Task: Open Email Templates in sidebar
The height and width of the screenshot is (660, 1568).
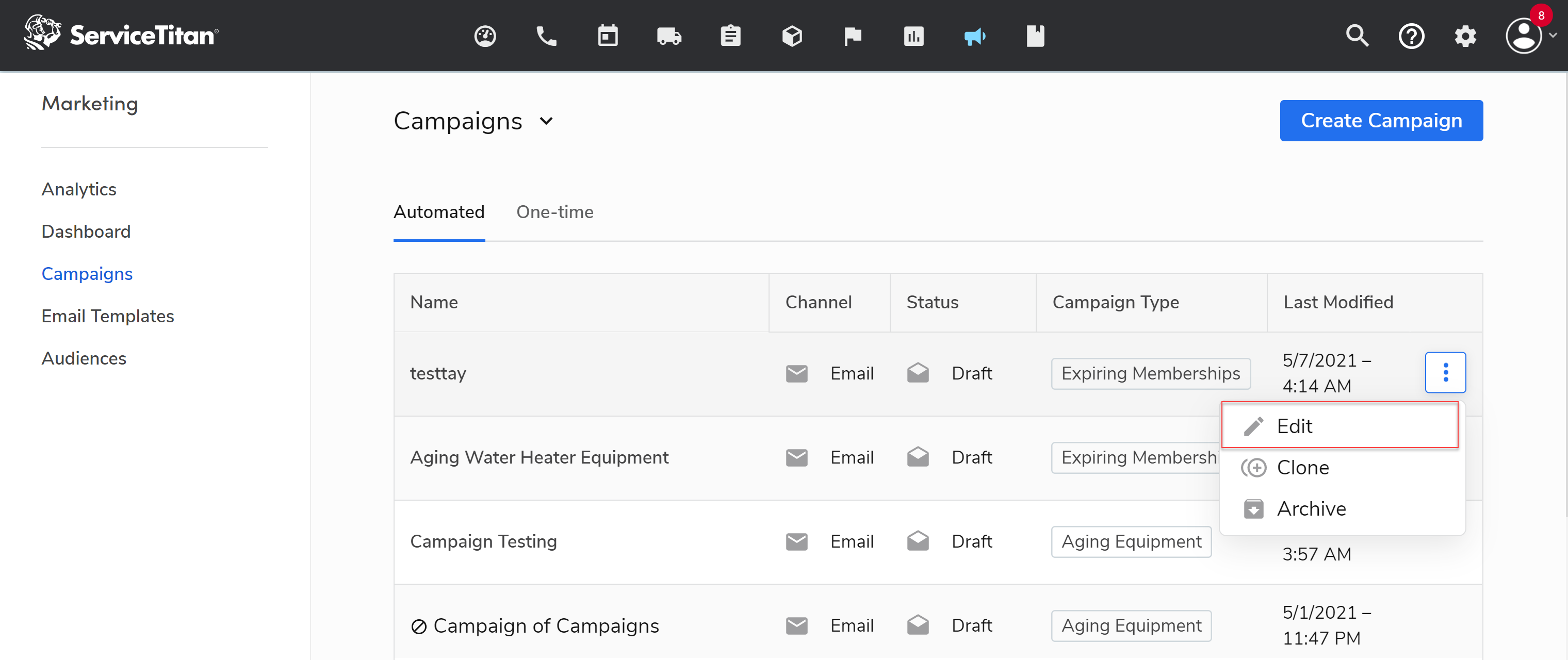Action: tap(108, 316)
